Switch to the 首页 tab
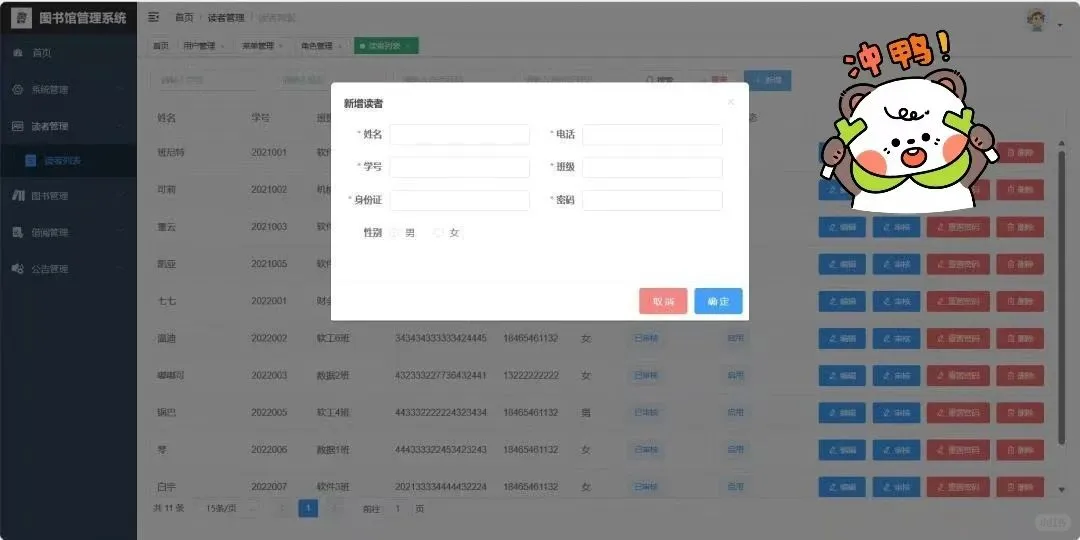1080x540 pixels. click(160, 46)
